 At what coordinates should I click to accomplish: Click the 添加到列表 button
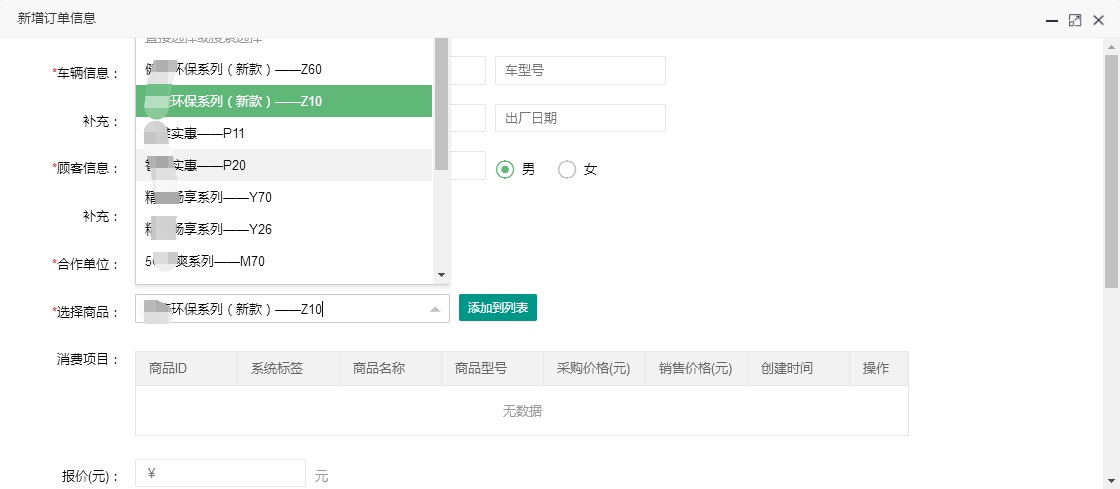tap(498, 308)
